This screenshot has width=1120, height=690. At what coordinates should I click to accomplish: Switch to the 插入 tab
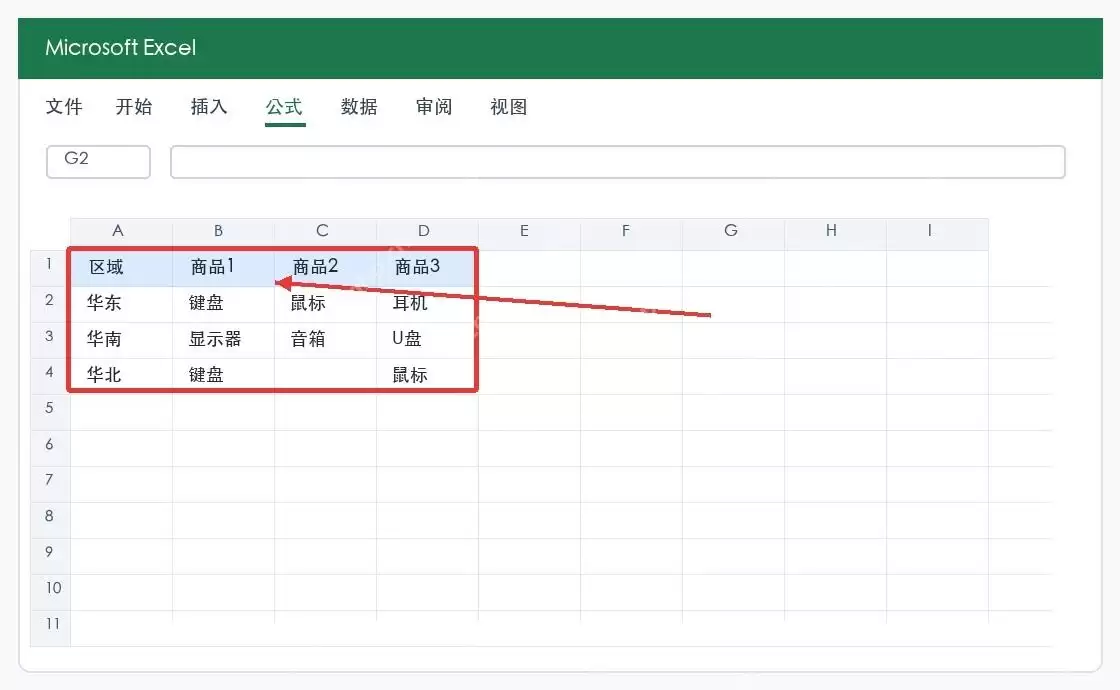[209, 107]
